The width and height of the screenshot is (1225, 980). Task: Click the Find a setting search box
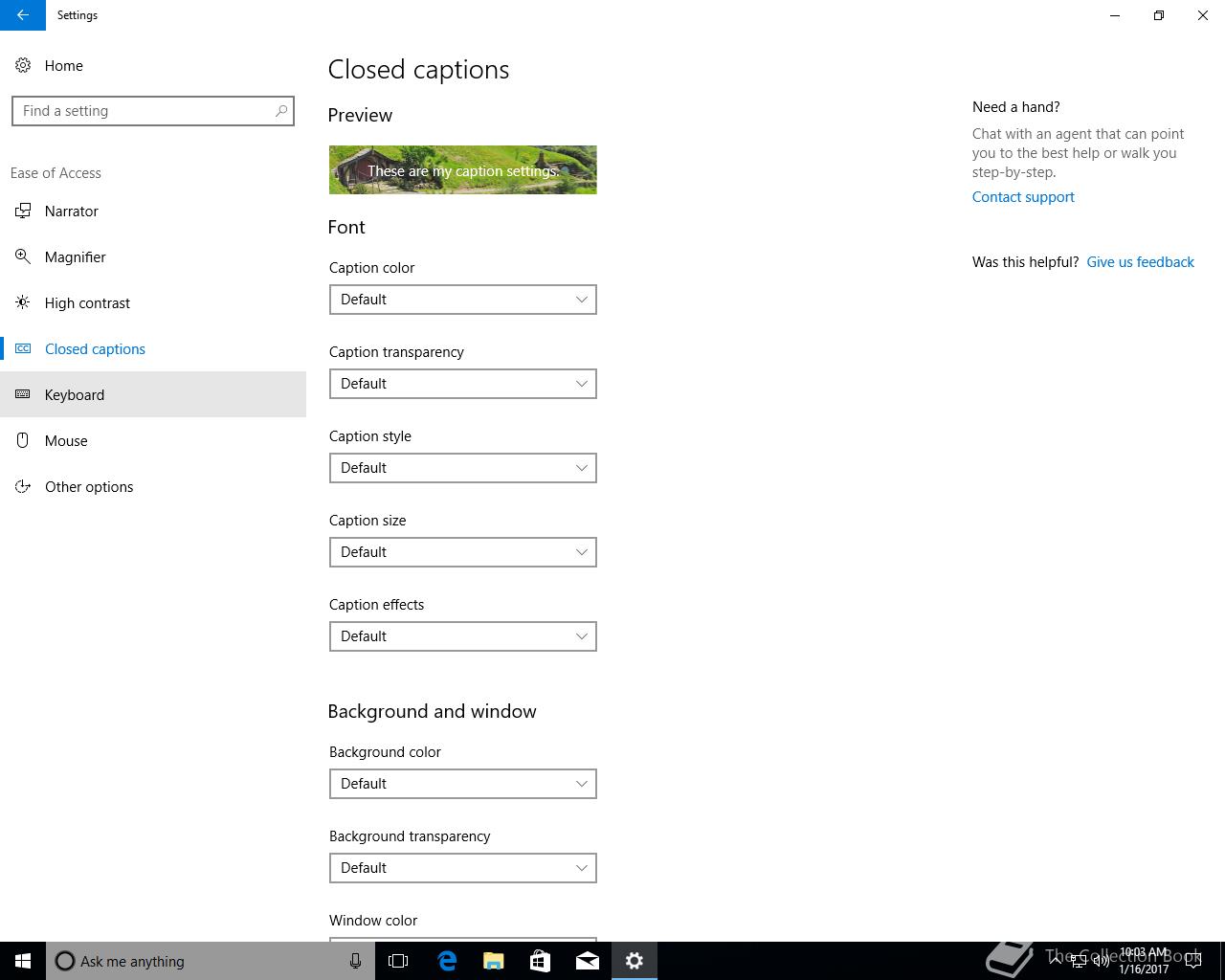(153, 111)
